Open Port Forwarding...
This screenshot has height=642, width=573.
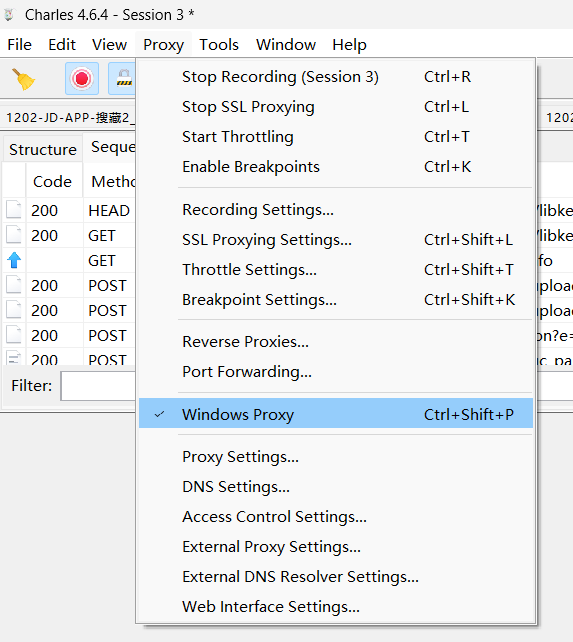pyautogui.click(x=336, y=371)
